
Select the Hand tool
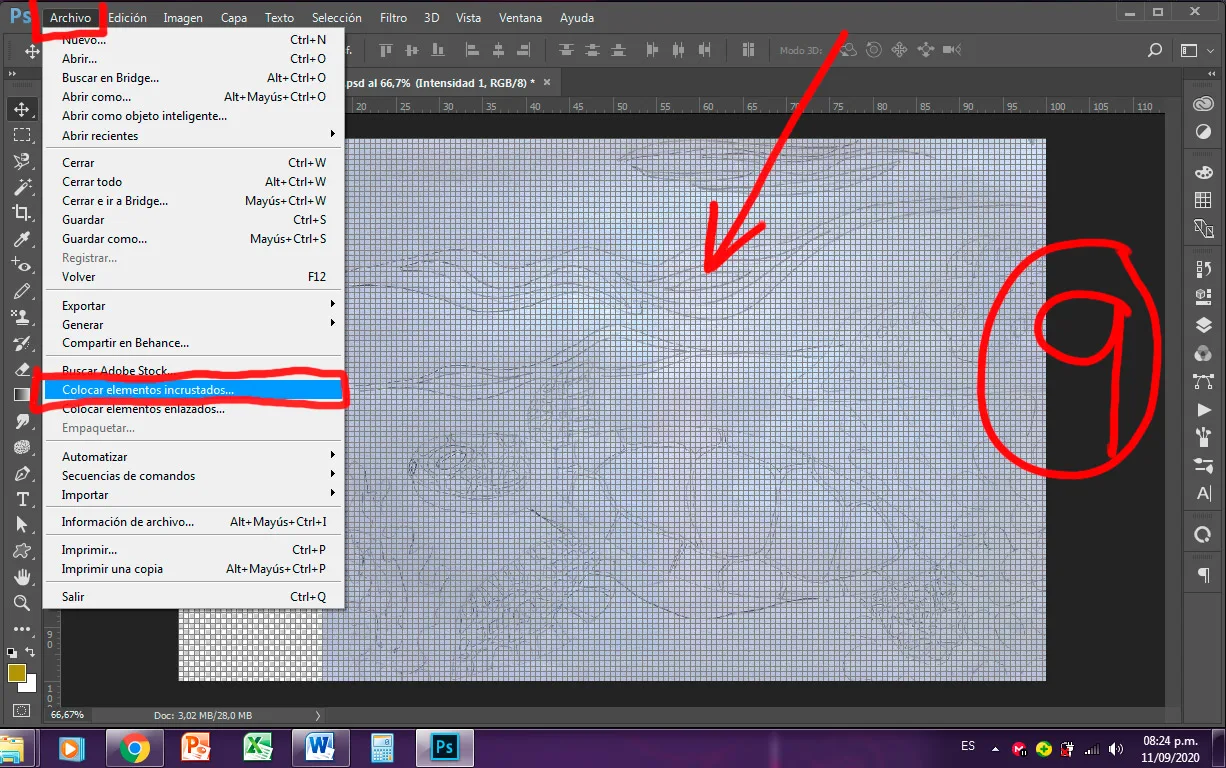[x=22, y=577]
